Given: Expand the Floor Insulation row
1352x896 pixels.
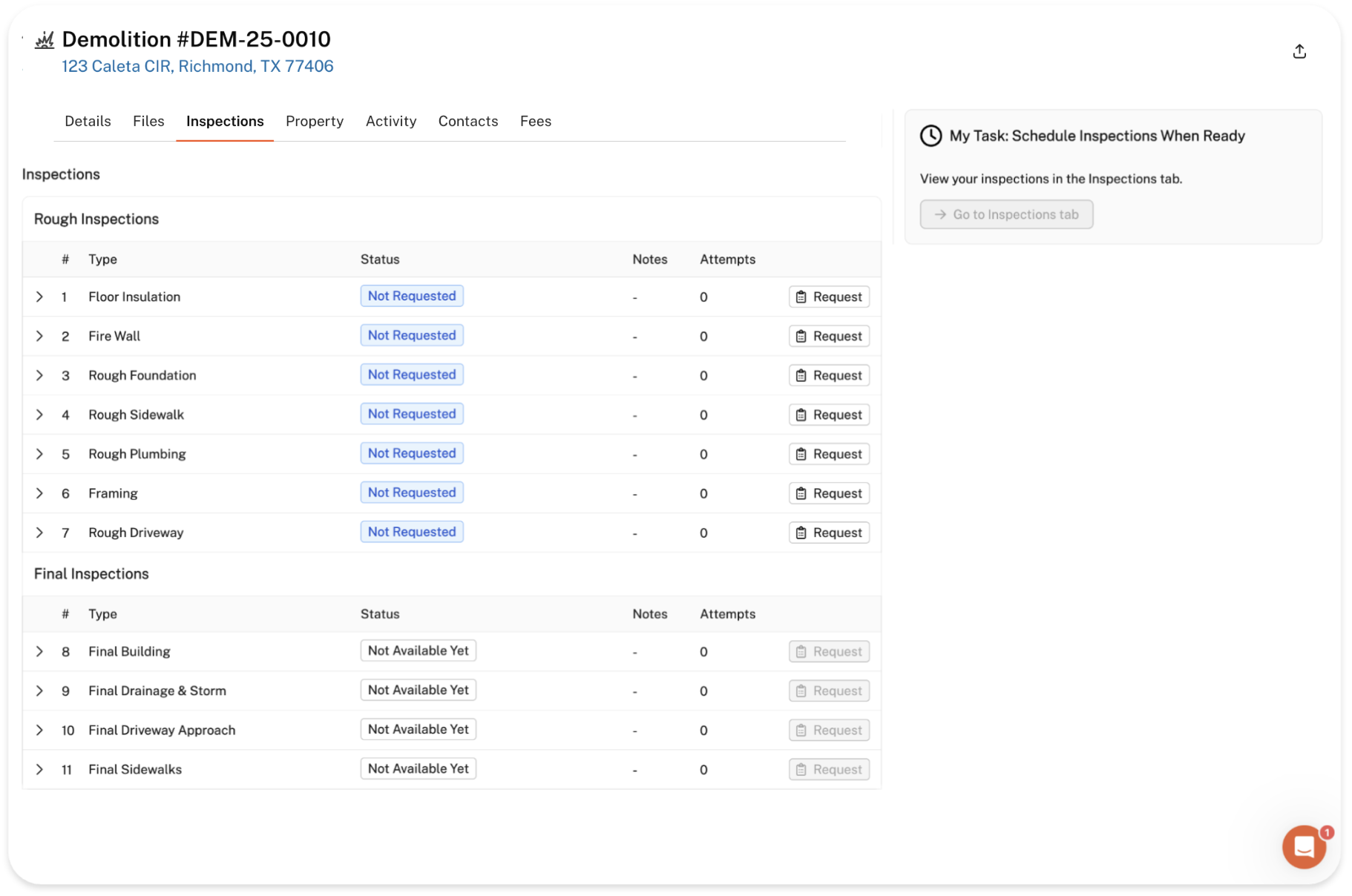Looking at the screenshot, I should pyautogui.click(x=39, y=297).
